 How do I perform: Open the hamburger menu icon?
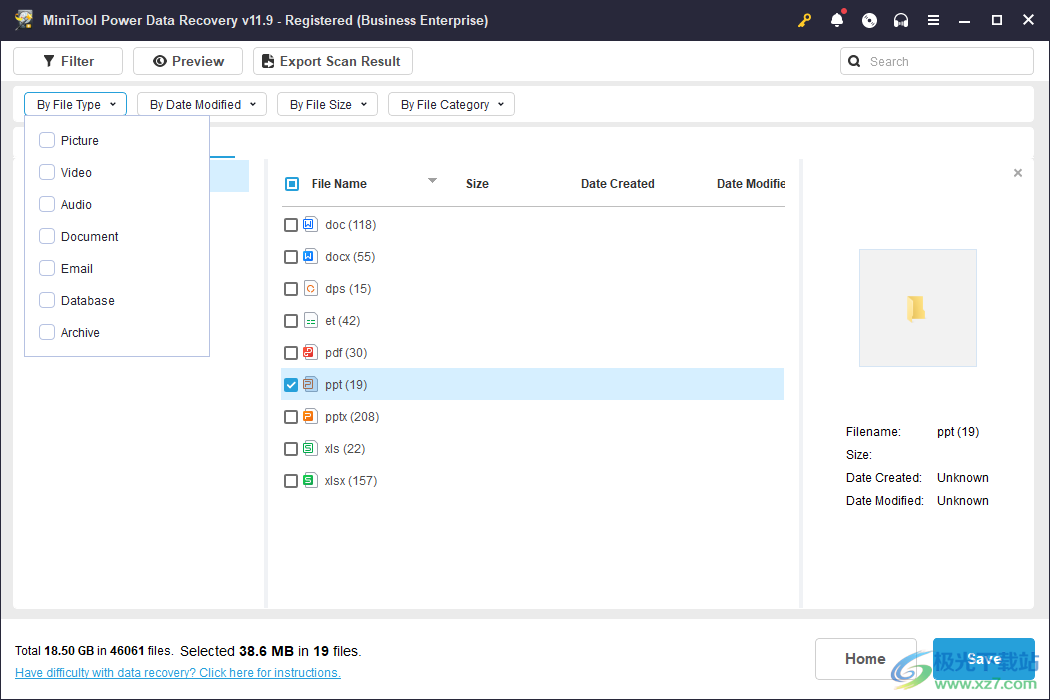pyautogui.click(x=933, y=21)
